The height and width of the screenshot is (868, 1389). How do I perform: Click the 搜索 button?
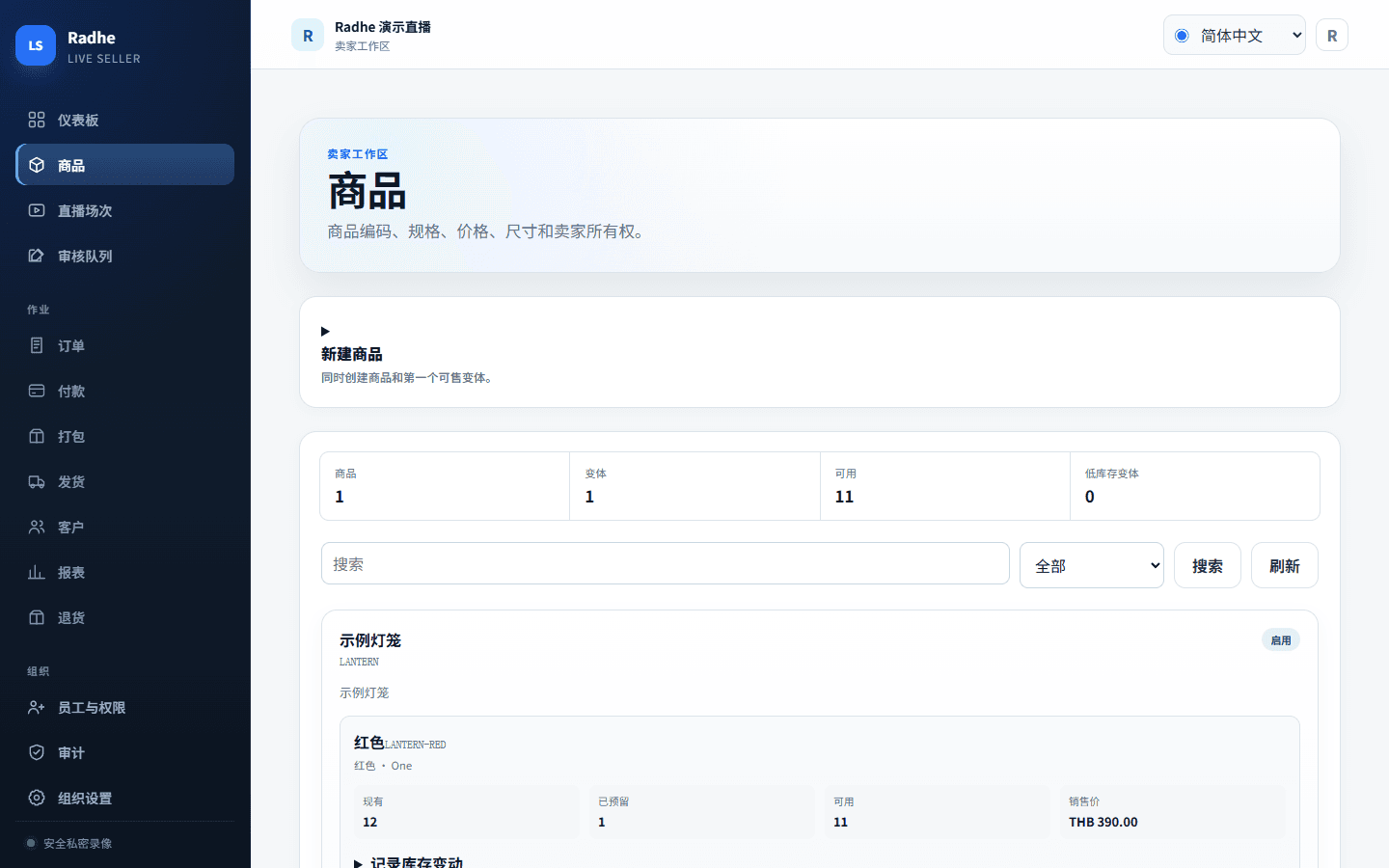[1208, 566]
